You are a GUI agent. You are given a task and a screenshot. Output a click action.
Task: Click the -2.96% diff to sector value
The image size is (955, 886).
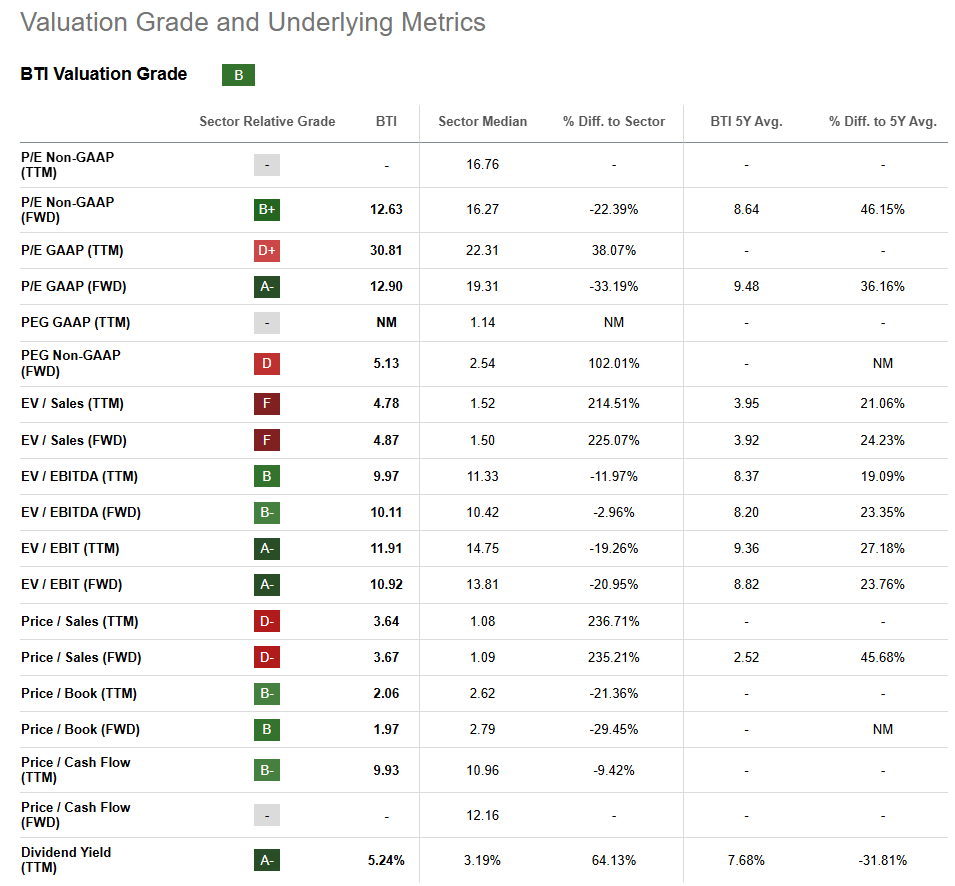coord(614,512)
